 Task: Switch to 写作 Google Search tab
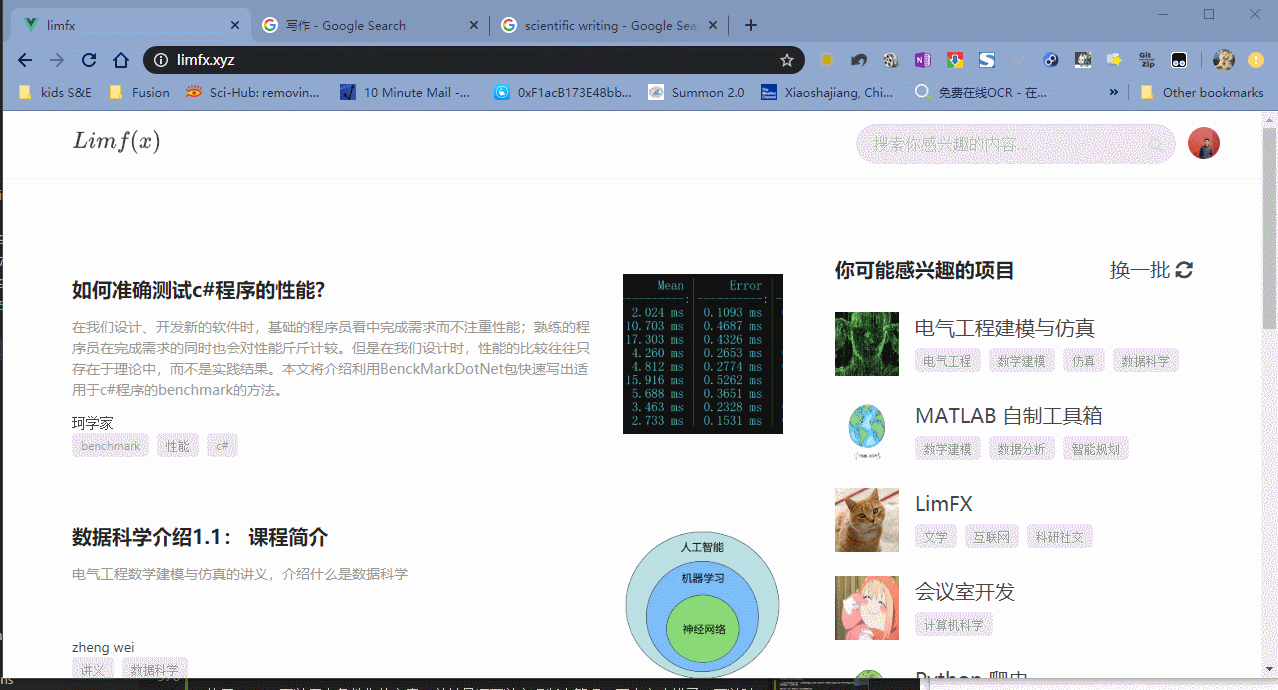click(370, 25)
